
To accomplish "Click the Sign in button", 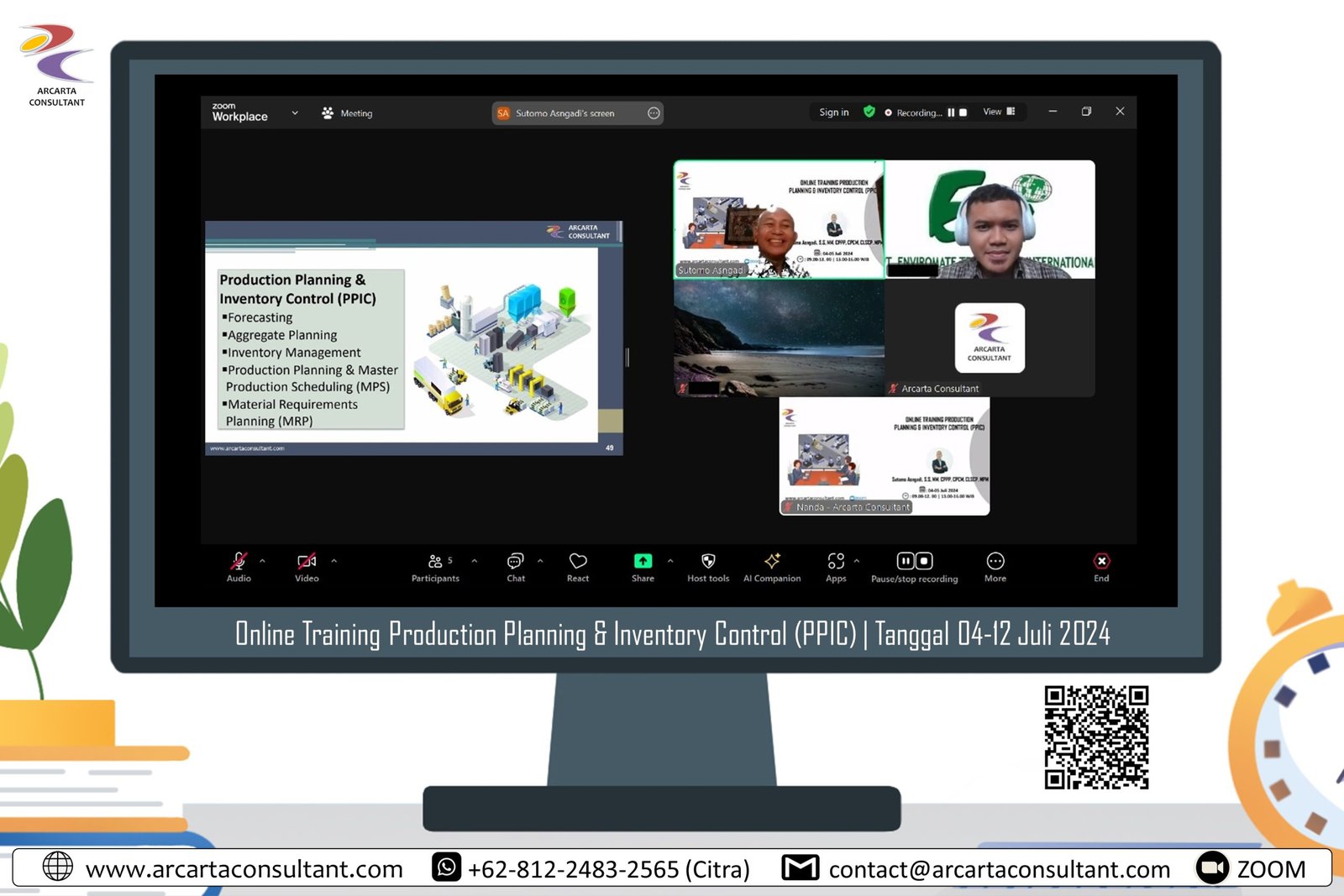I will pyautogui.click(x=833, y=113).
